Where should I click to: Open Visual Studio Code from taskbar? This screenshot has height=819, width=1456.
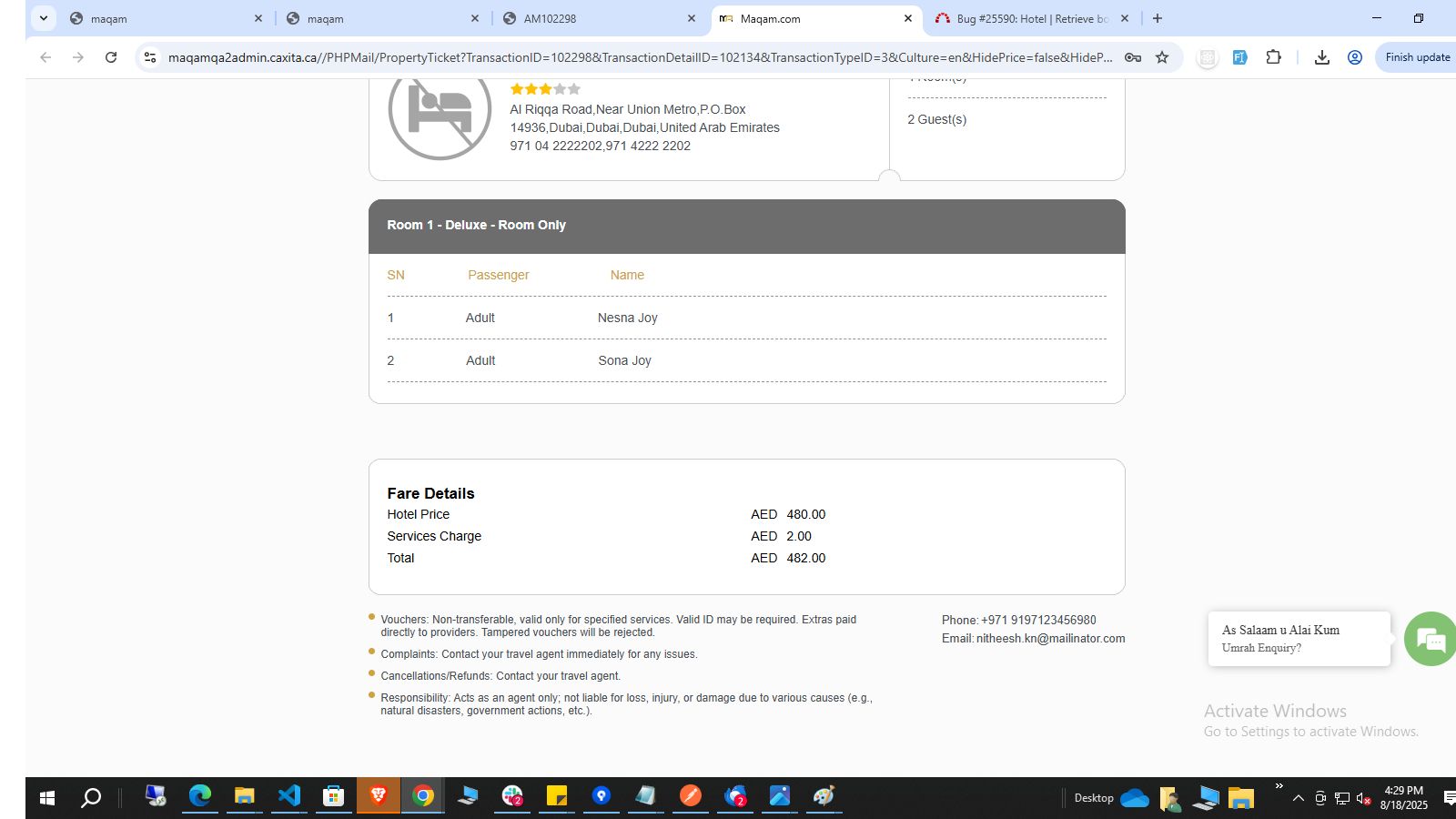[288, 796]
